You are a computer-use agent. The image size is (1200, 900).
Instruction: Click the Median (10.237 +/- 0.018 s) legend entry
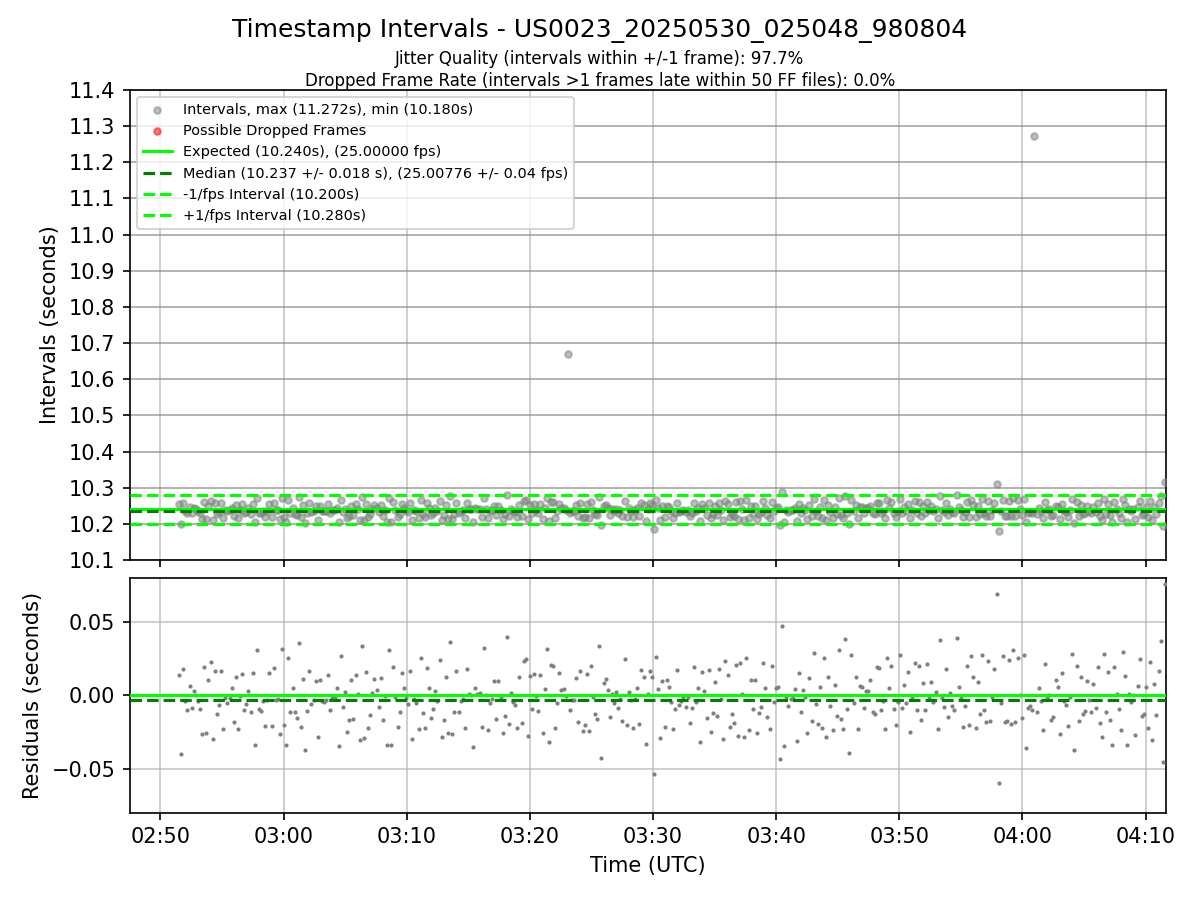376,172
